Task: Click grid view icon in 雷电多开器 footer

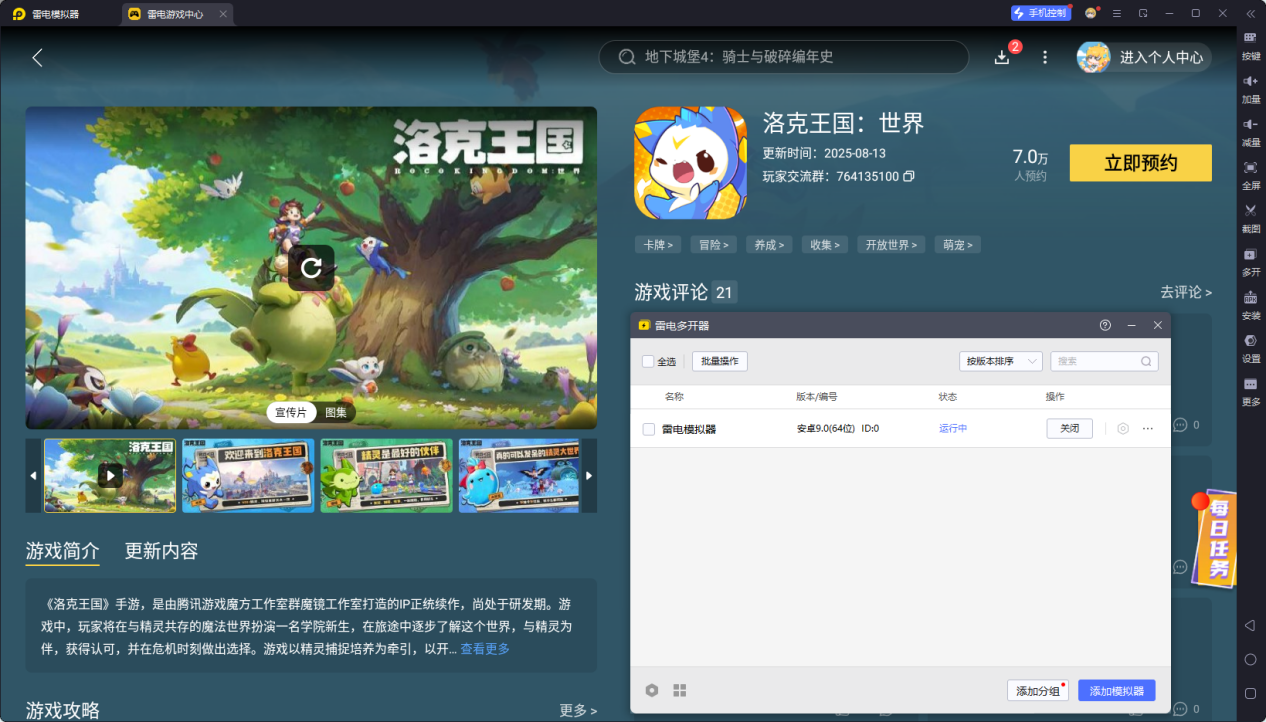Action: point(680,690)
